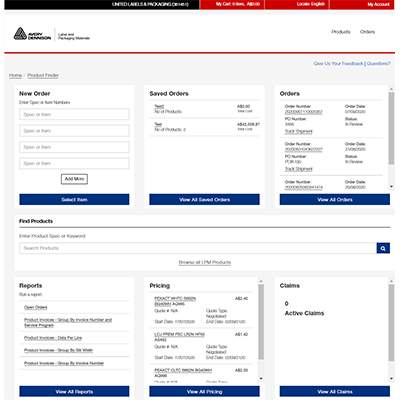Click the first Spec or Item field
This screenshot has height=400, width=400.
click(74, 114)
